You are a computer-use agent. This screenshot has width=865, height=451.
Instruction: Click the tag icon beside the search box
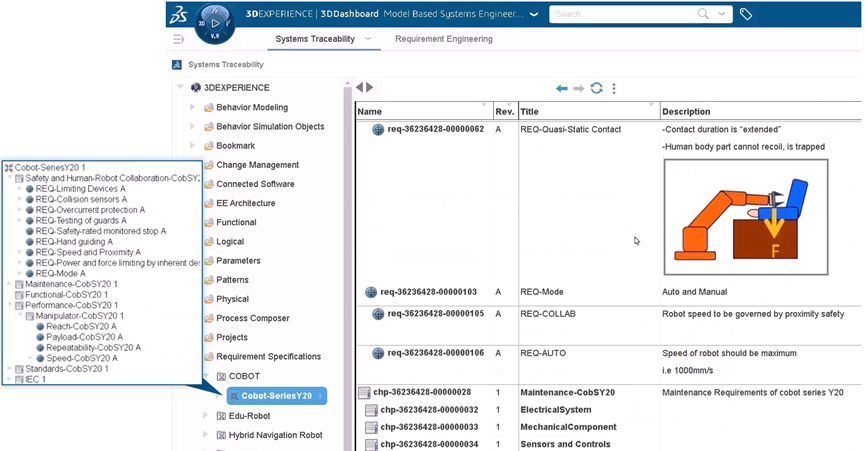[746, 14]
